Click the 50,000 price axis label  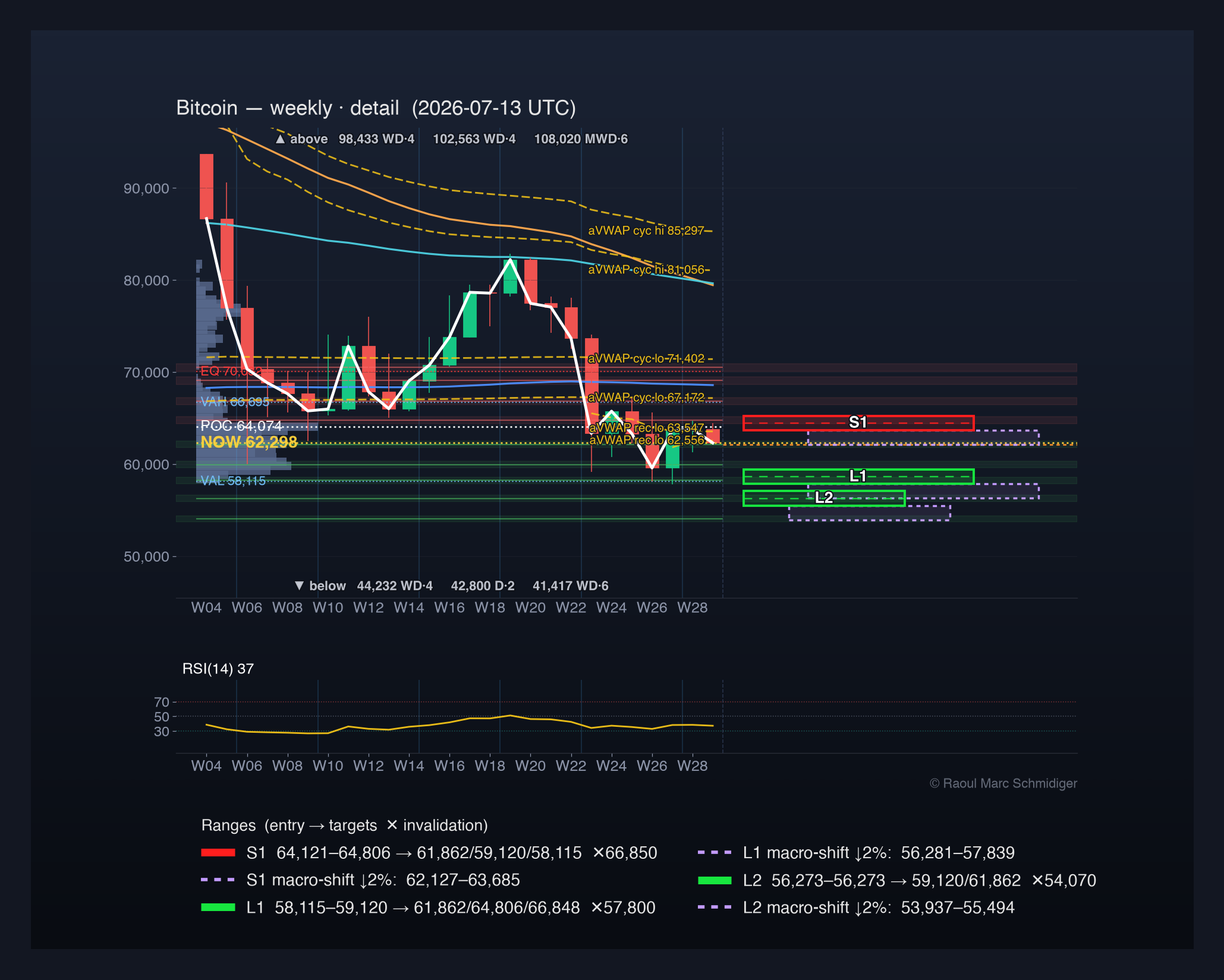(x=146, y=557)
